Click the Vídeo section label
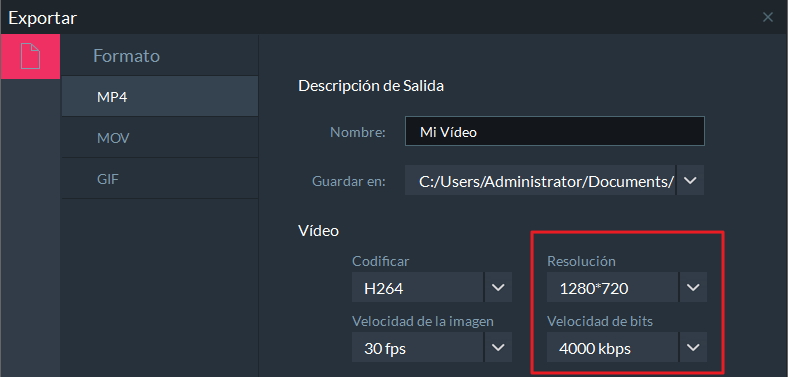This screenshot has width=788, height=377. point(319,231)
